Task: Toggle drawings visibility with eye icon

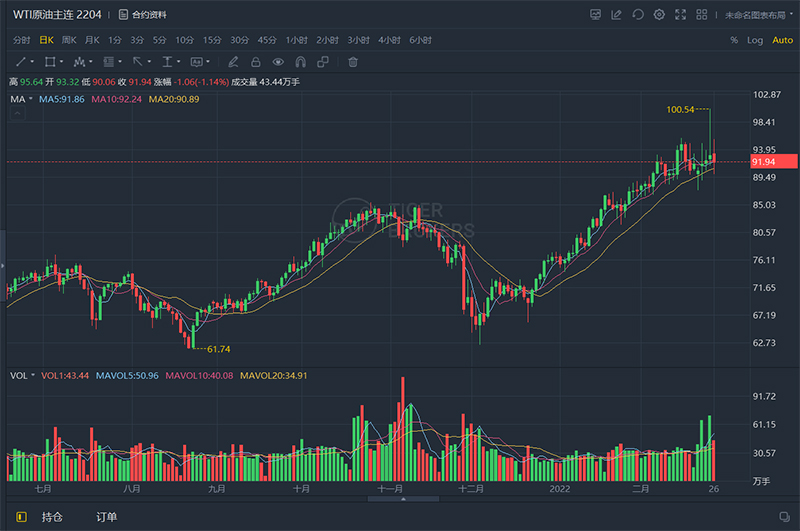Action: click(279, 62)
